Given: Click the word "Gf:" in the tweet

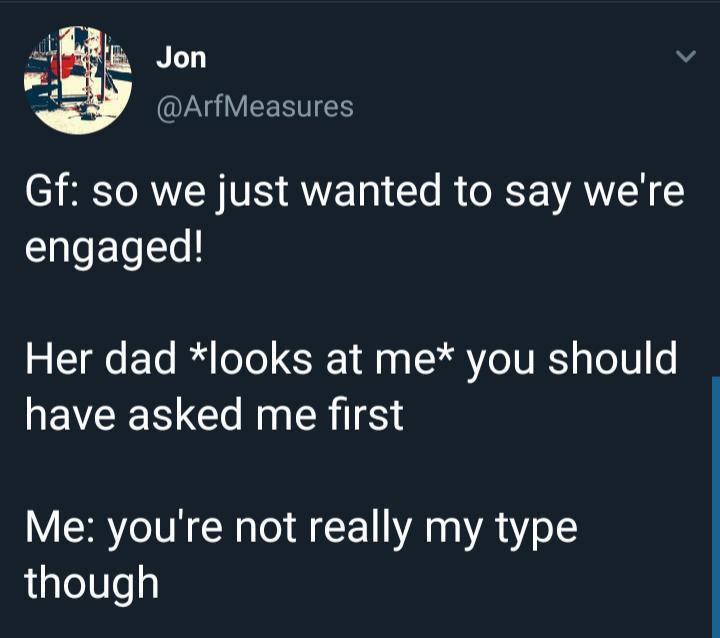Looking at the screenshot, I should tap(52, 192).
